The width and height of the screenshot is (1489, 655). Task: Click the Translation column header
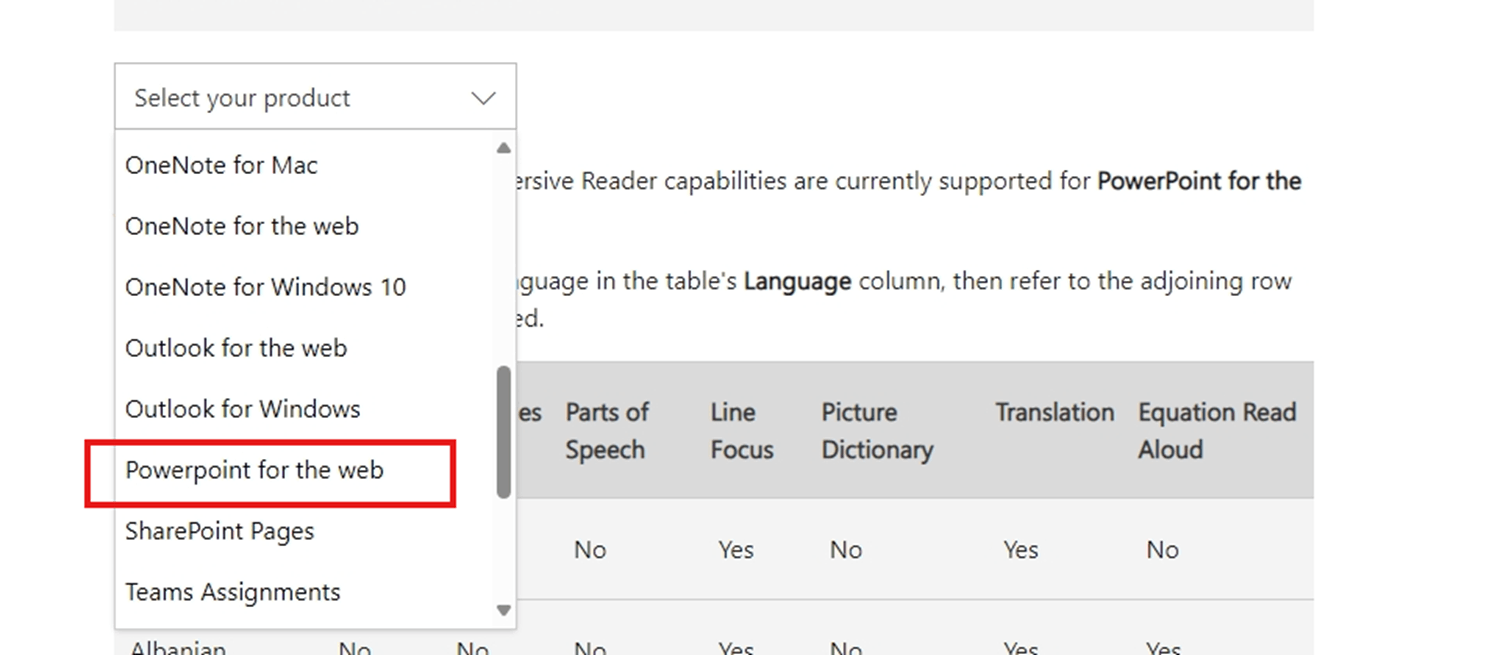click(1054, 412)
